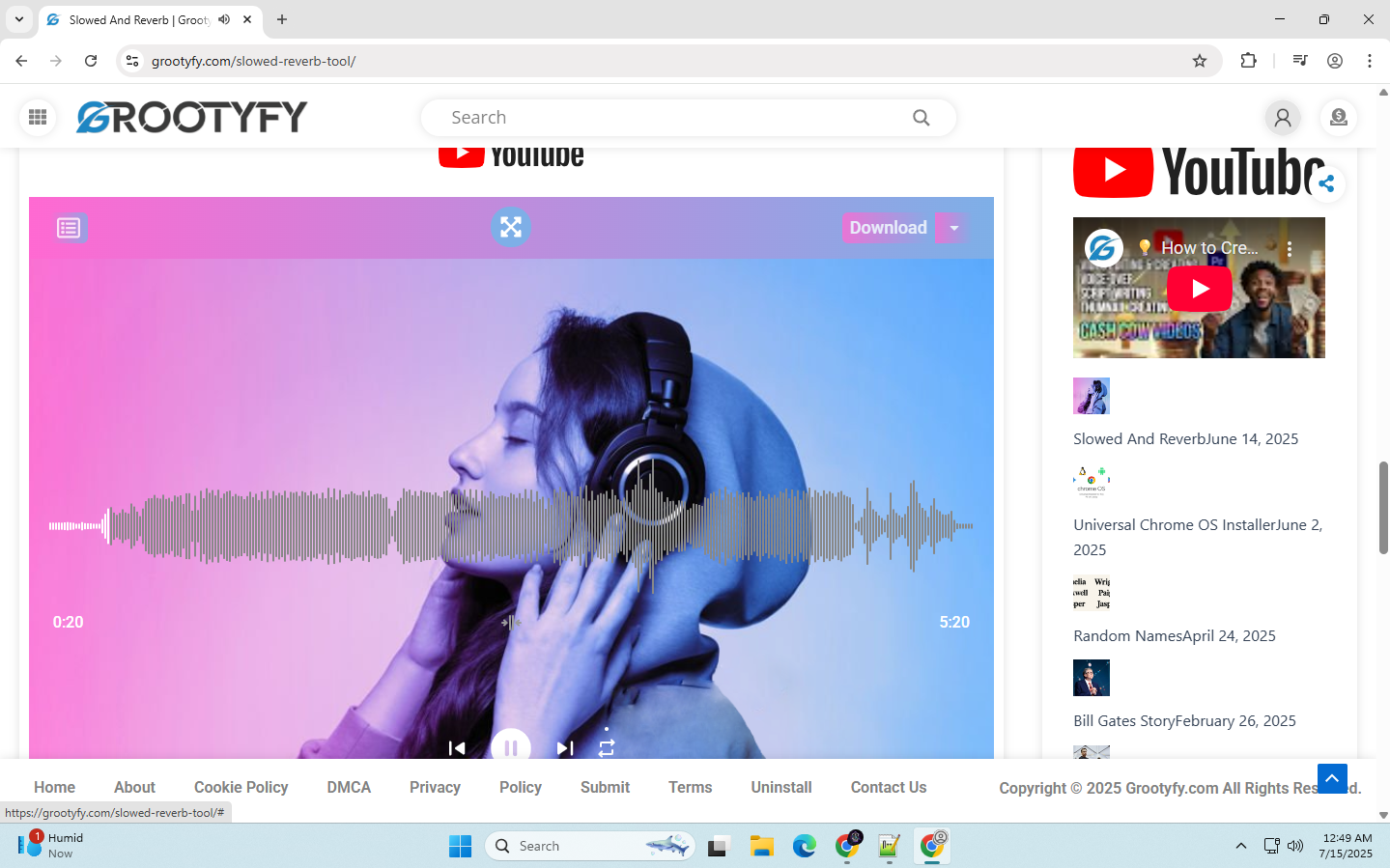Click the Download button
This screenshot has height=868, width=1390.
pos(888,228)
